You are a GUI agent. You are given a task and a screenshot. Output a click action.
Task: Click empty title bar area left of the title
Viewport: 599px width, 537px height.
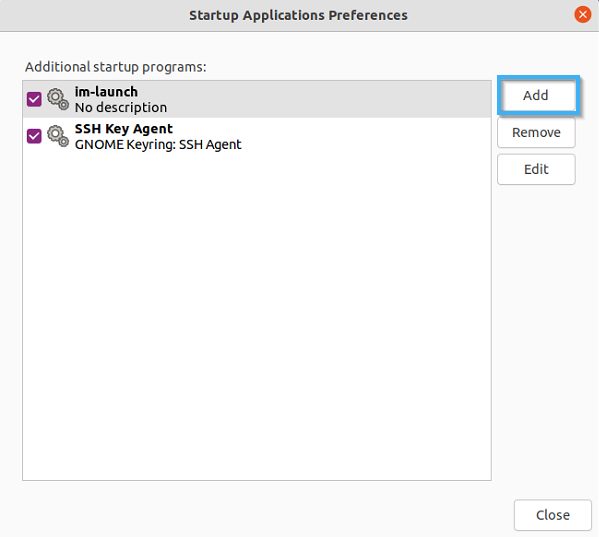coord(94,15)
